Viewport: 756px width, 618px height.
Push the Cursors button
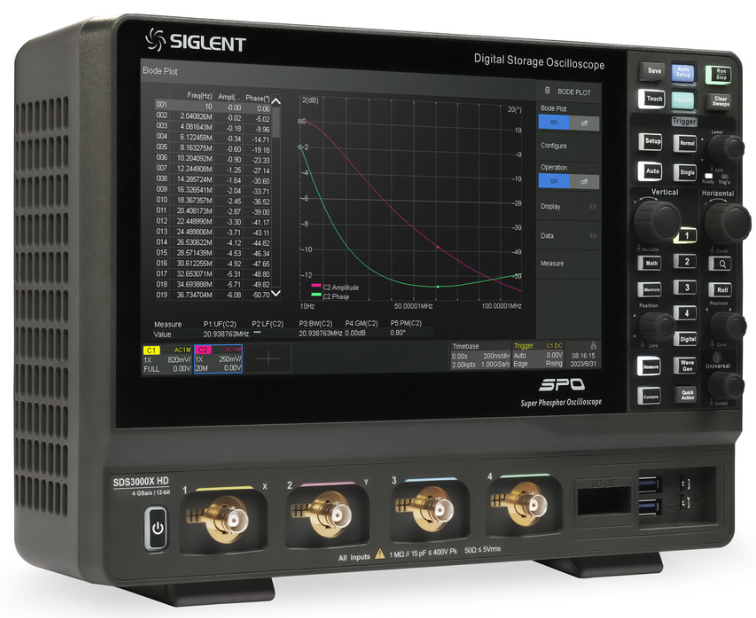[x=649, y=396]
